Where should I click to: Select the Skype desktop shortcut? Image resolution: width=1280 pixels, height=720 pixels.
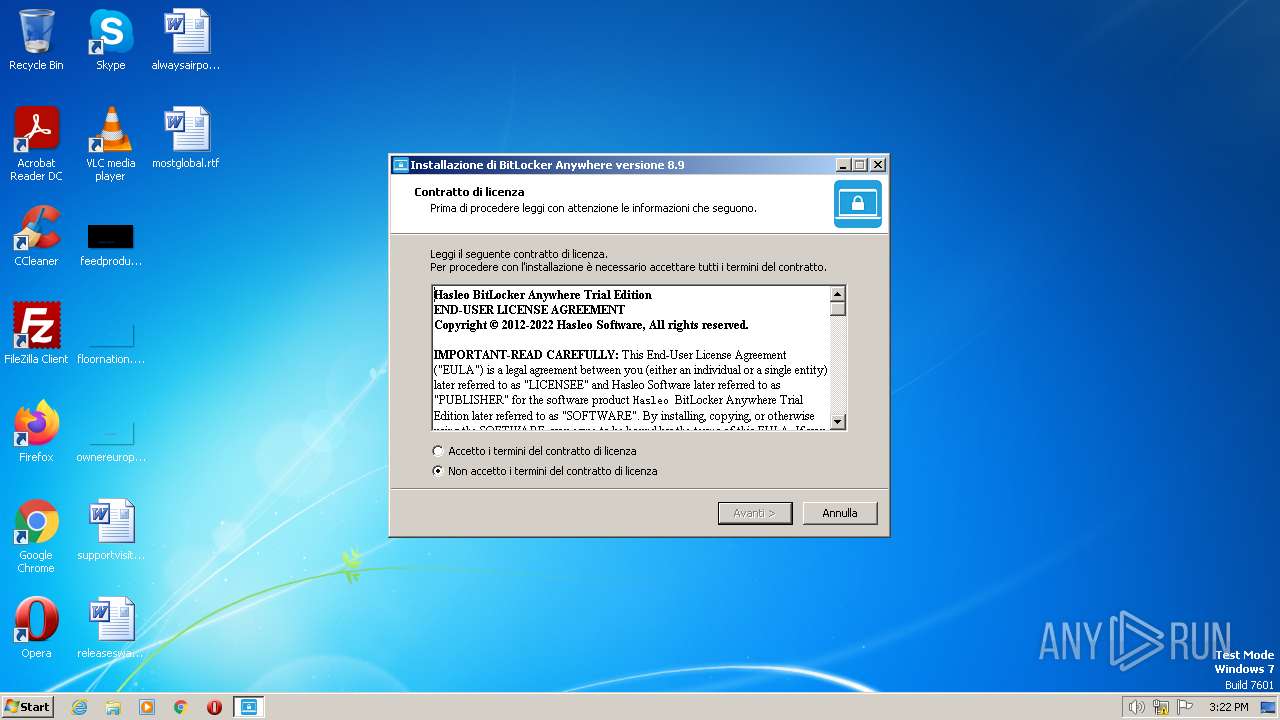pyautogui.click(x=110, y=40)
